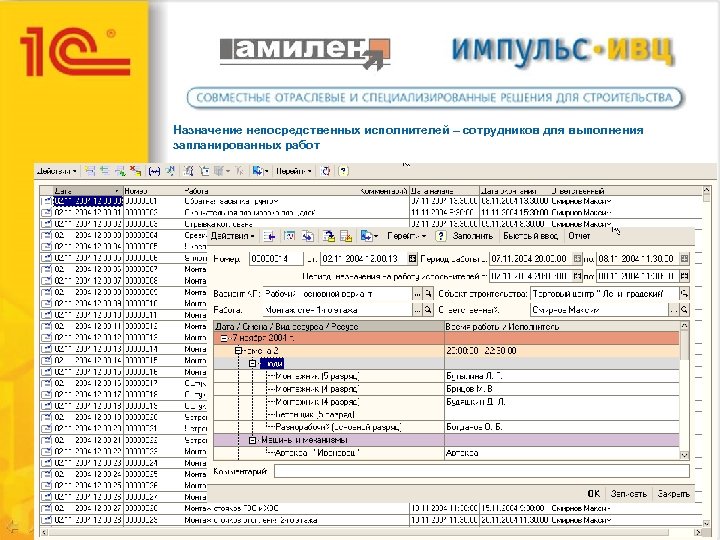Screen dimensions: 720x540
Task: Click the Номер input field
Action: click(x=276, y=259)
